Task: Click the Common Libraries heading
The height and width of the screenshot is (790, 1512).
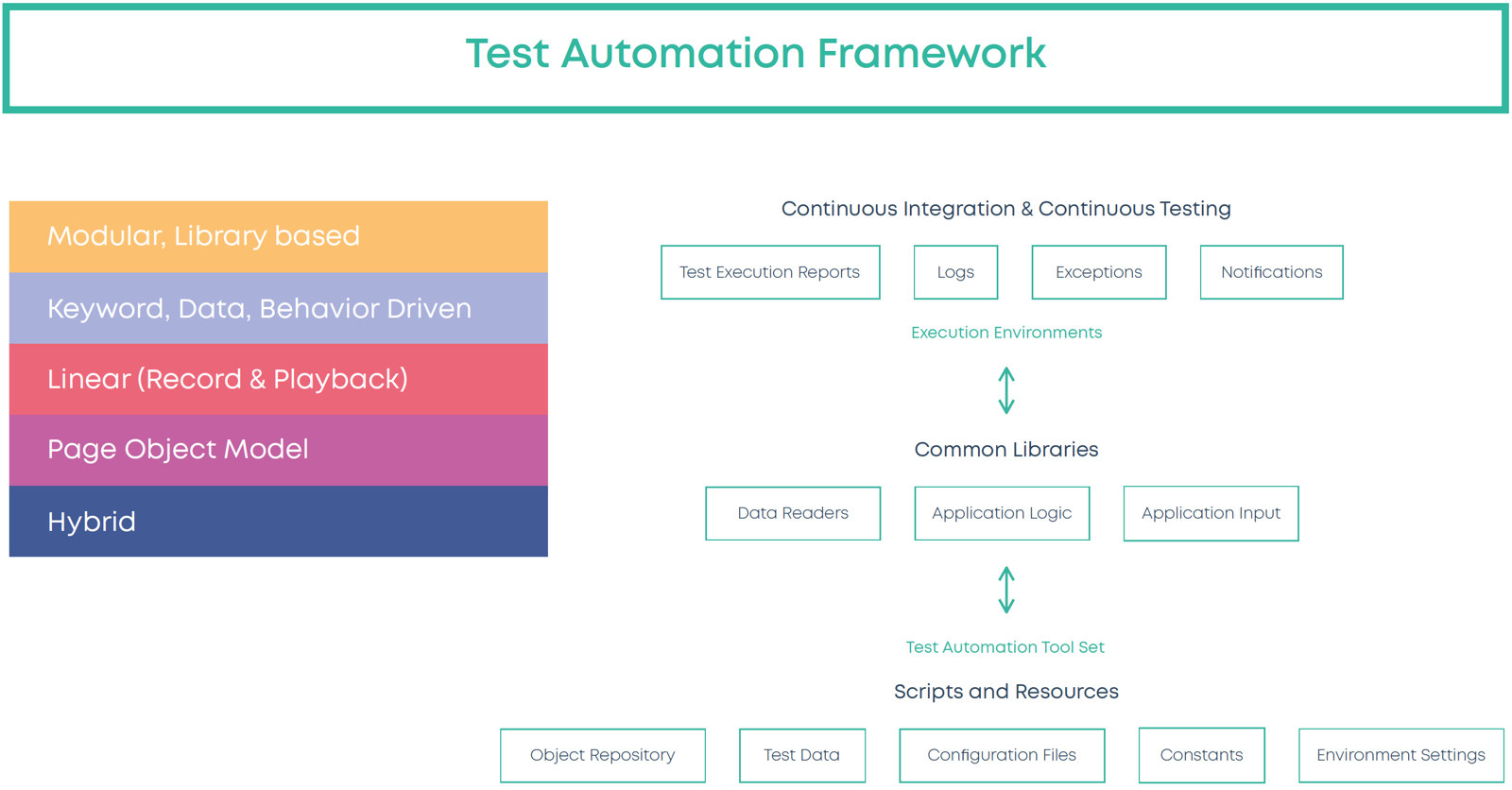Action: 1006,450
